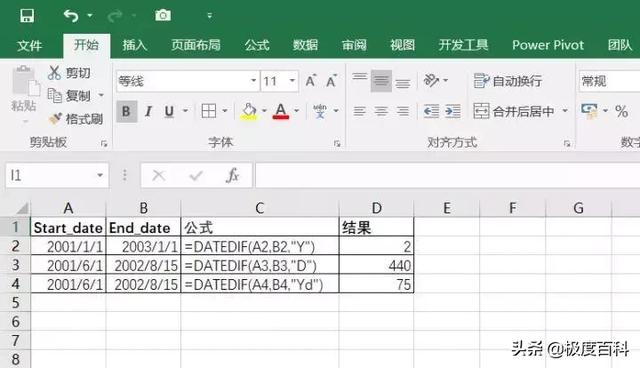Image resolution: width=640 pixels, height=368 pixels.
Task: Align cell text right
Action: [403, 111]
